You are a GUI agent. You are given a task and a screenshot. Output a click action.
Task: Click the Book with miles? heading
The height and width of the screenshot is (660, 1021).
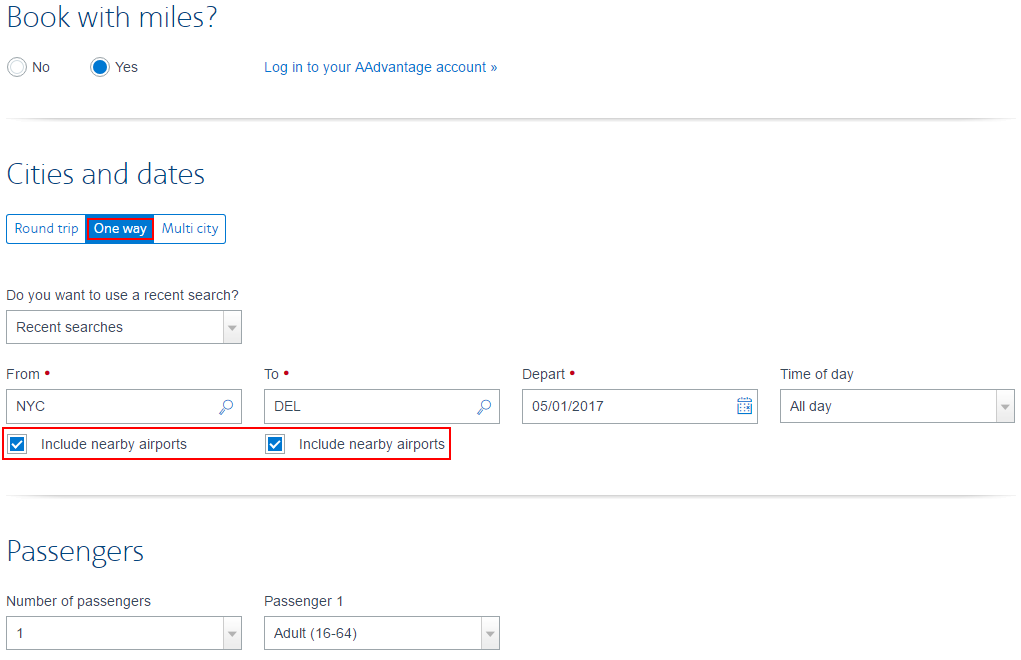(112, 17)
